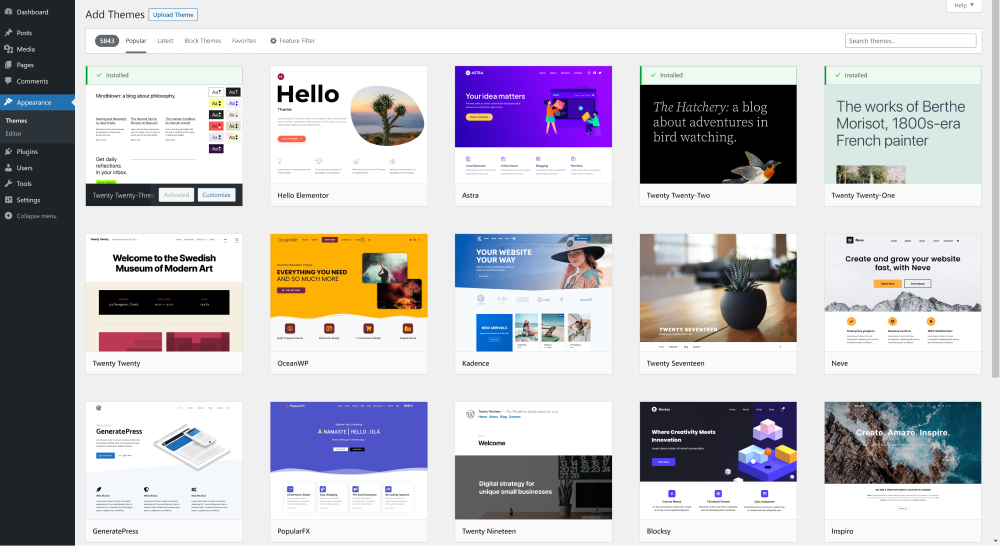The image size is (1000, 546).
Task: Click the Tools wrench icon
Action: (8, 183)
